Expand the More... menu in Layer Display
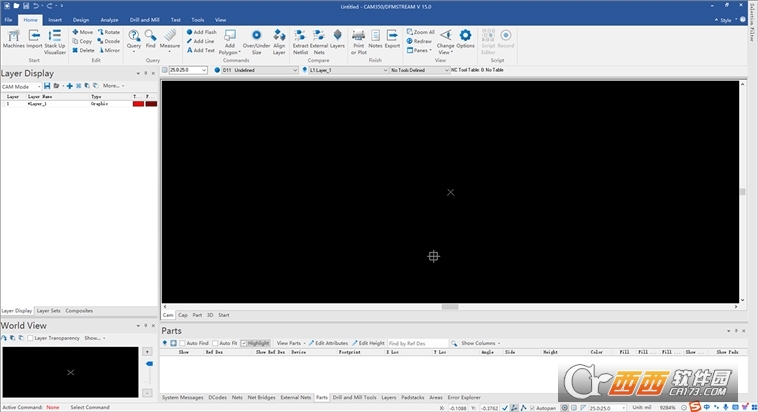This screenshot has width=758, height=412. click(x=113, y=86)
